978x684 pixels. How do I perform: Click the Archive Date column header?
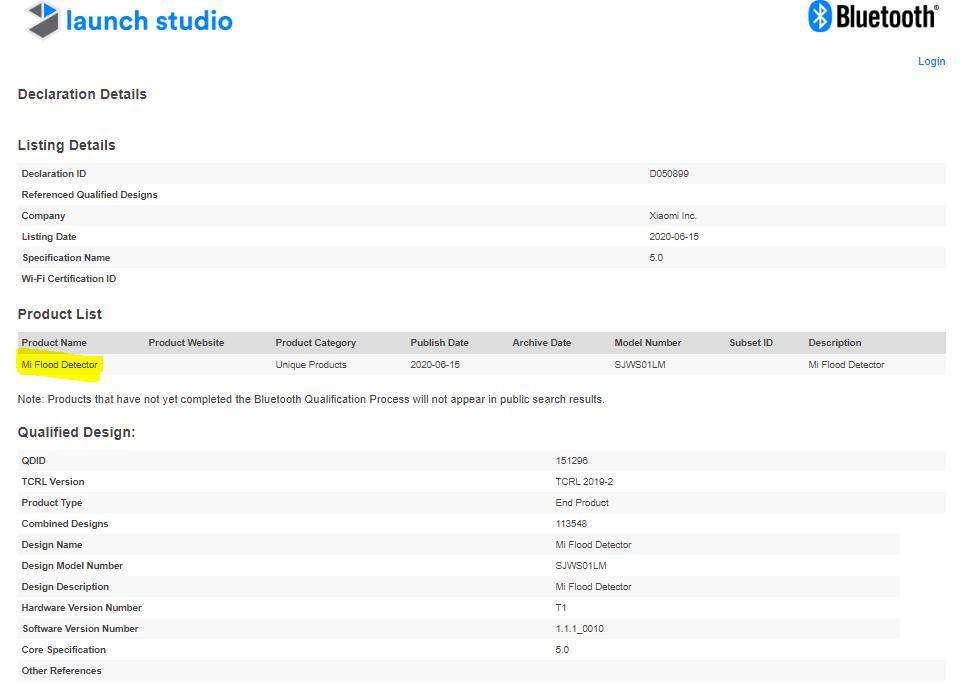pos(541,343)
